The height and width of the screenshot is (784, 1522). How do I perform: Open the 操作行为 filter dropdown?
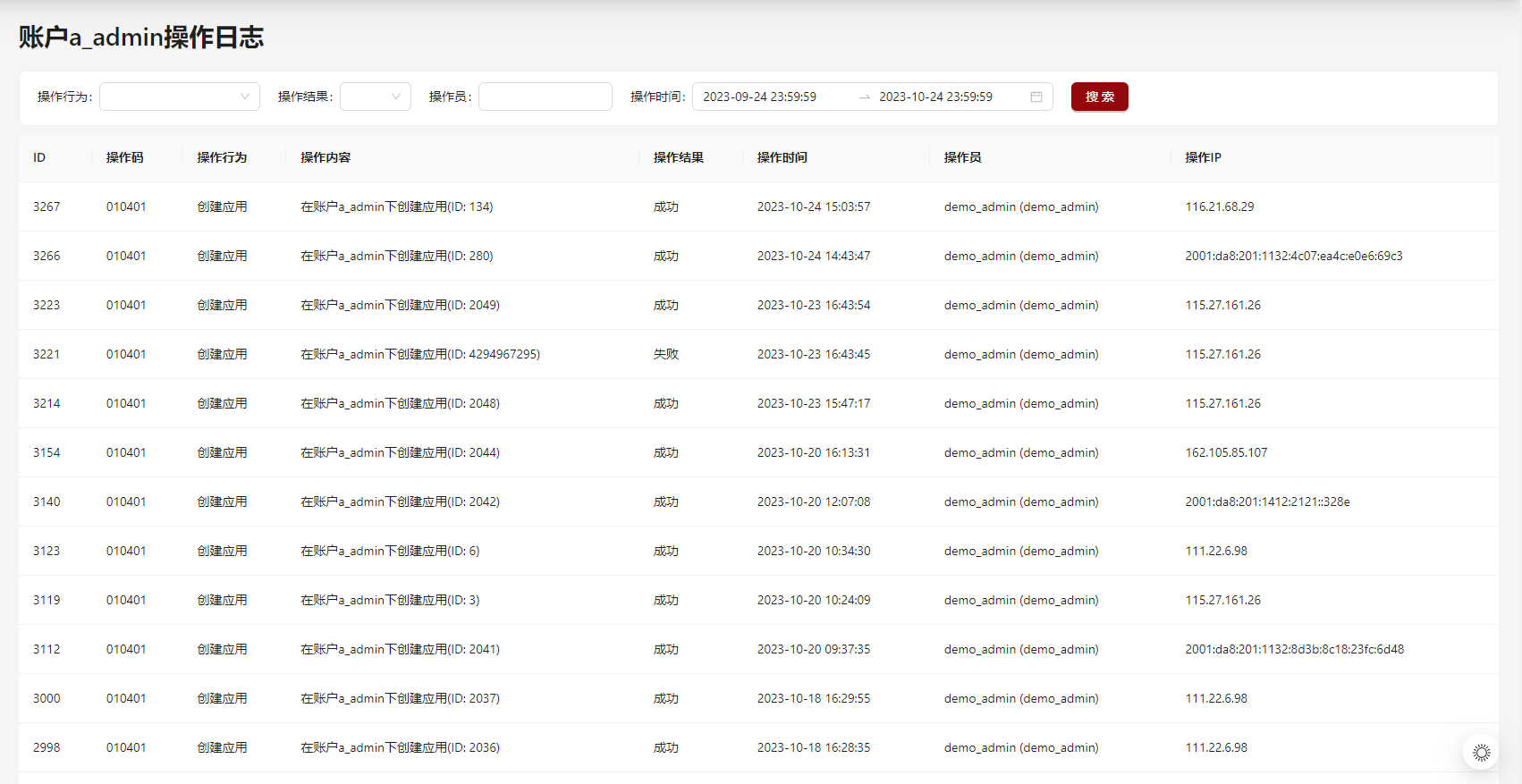click(180, 97)
